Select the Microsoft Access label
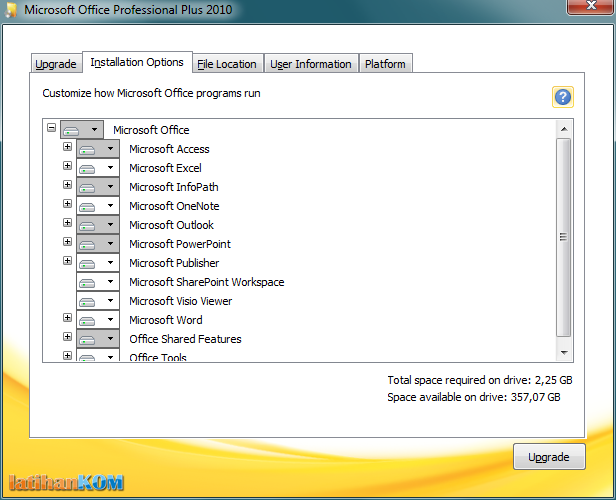The image size is (616, 500). (x=169, y=149)
